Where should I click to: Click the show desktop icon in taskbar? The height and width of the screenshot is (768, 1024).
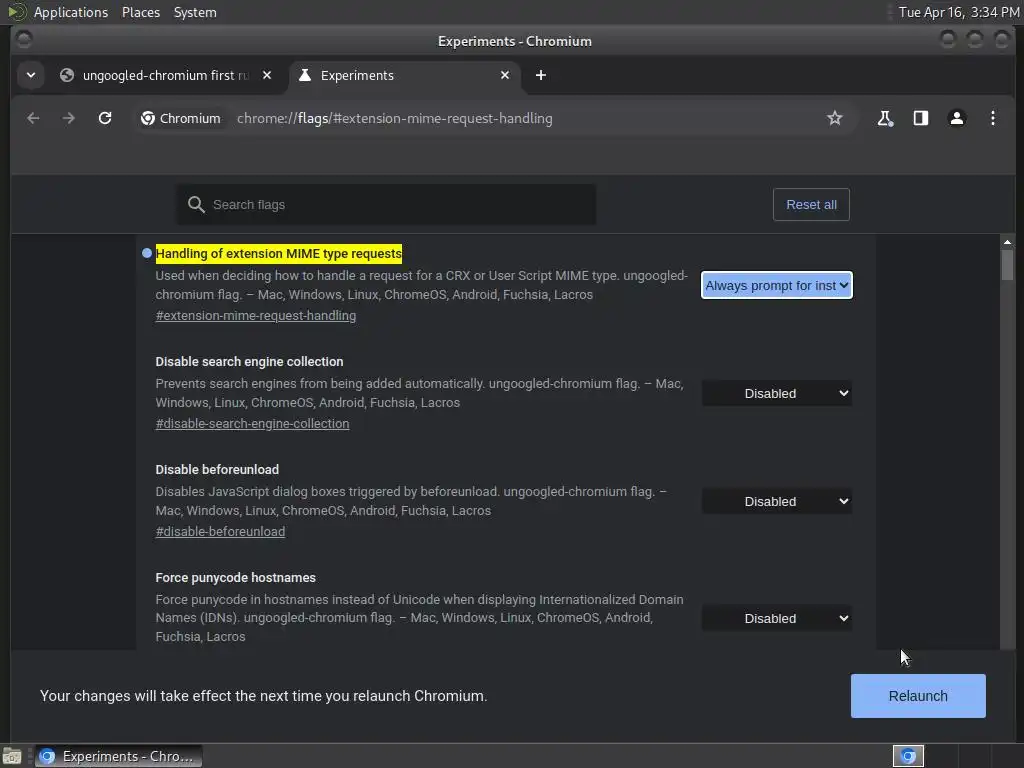tap(12, 756)
